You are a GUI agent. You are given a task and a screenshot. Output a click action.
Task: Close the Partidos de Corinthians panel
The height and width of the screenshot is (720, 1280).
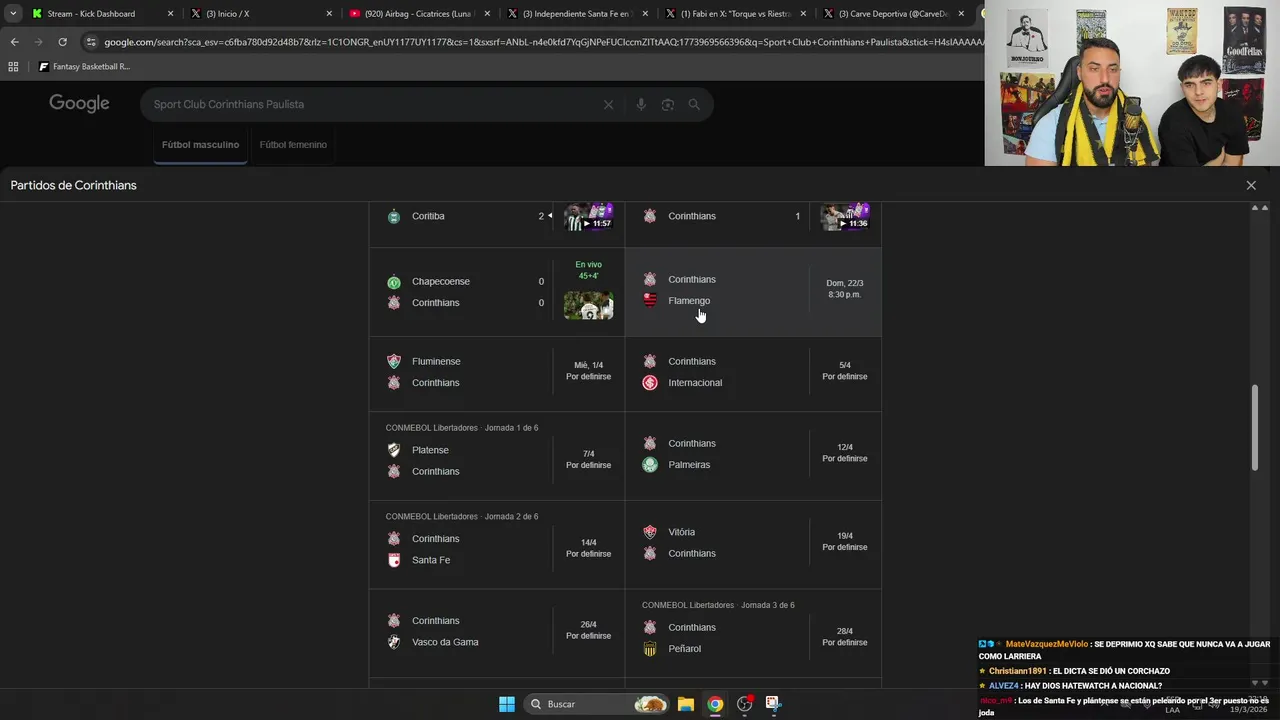(x=1251, y=185)
